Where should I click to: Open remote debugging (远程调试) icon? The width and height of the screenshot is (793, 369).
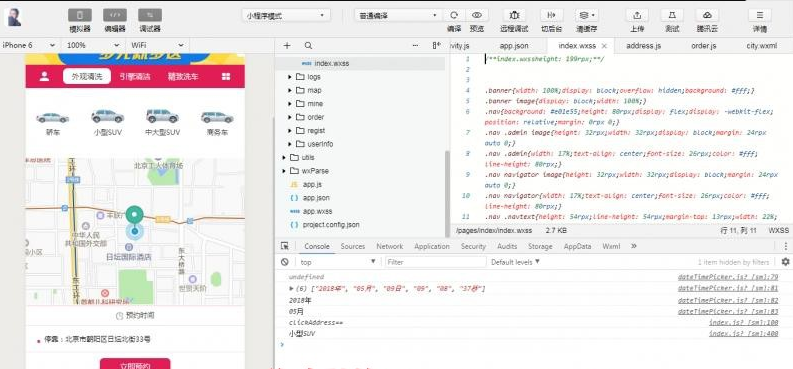[x=514, y=15]
